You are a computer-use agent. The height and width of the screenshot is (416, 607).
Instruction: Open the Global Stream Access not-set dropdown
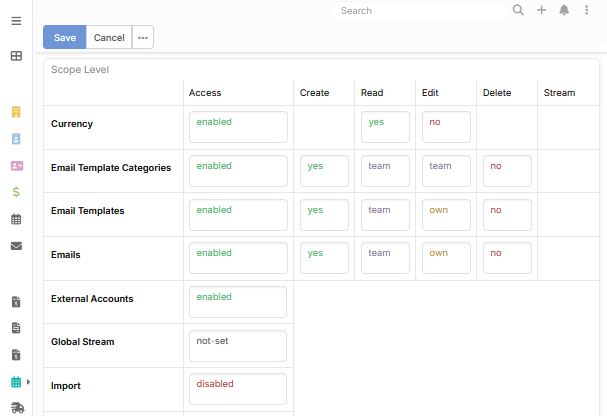tap(237, 346)
